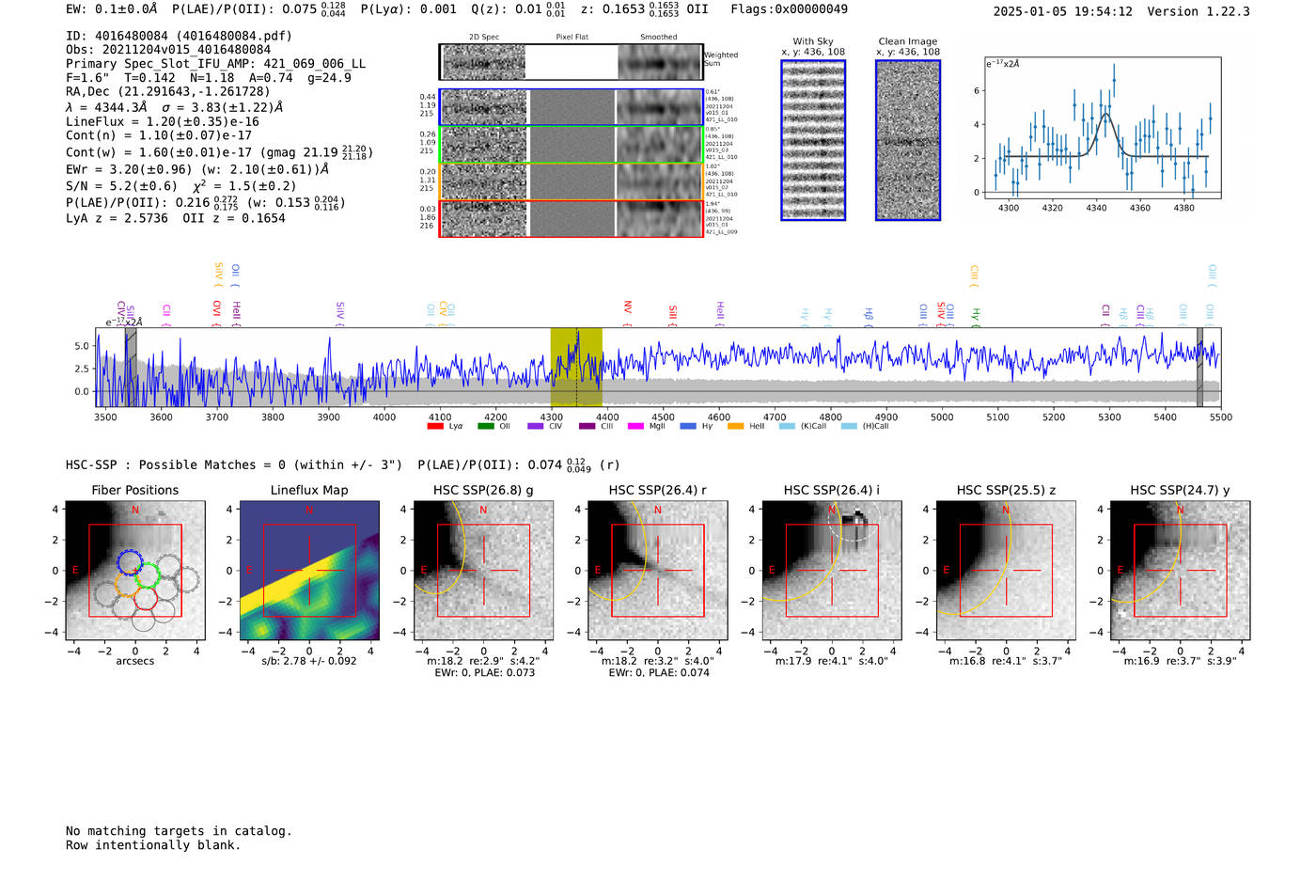
Task: Click the red-bordered 2D spectrum fiber row
Action: (572, 218)
